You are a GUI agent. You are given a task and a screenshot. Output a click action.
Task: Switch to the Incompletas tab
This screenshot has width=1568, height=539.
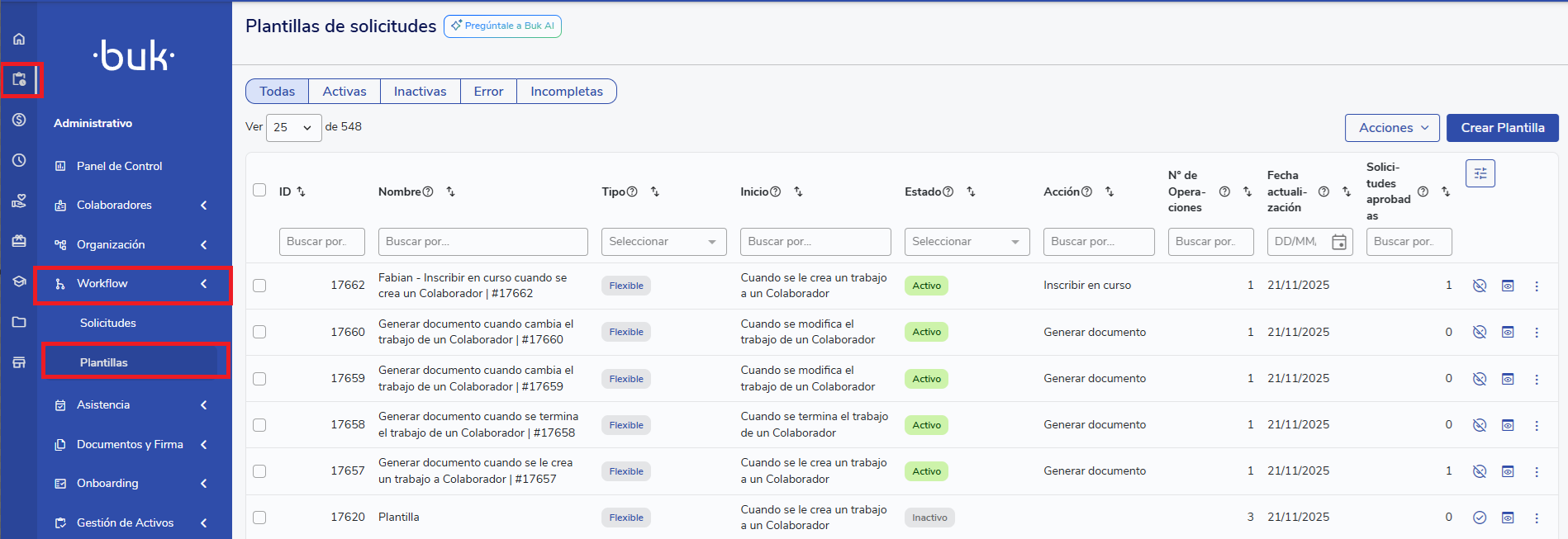click(566, 92)
